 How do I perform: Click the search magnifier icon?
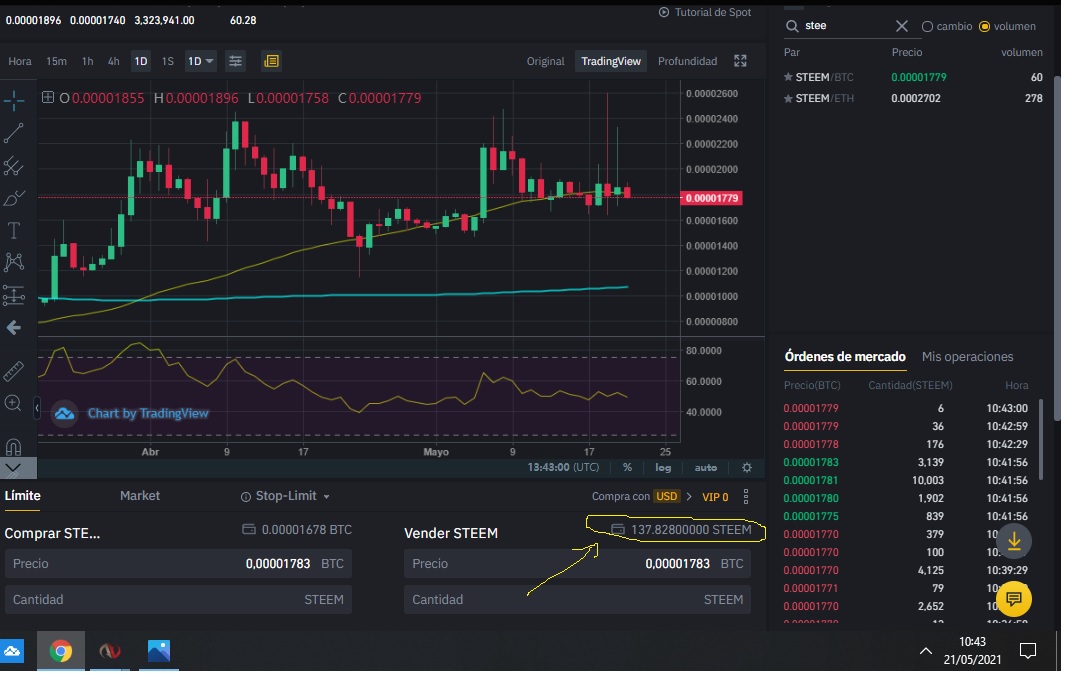click(792, 26)
